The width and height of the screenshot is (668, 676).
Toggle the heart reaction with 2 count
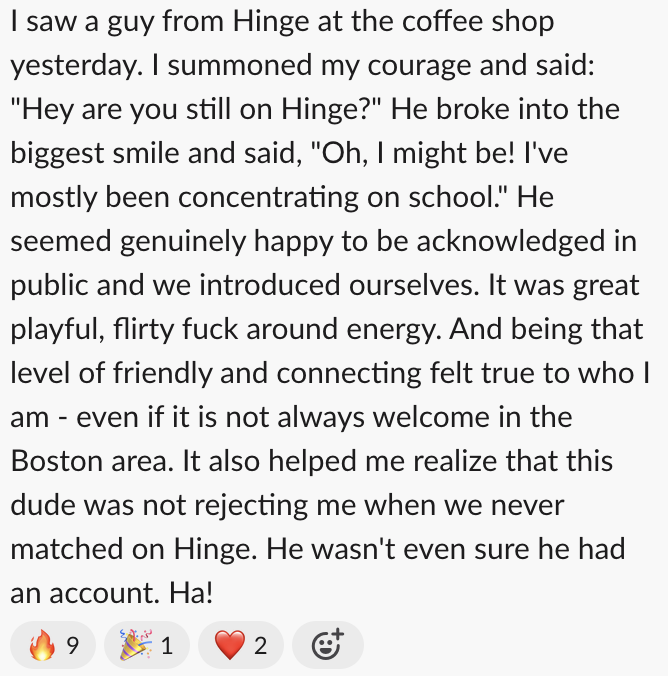pos(242,646)
